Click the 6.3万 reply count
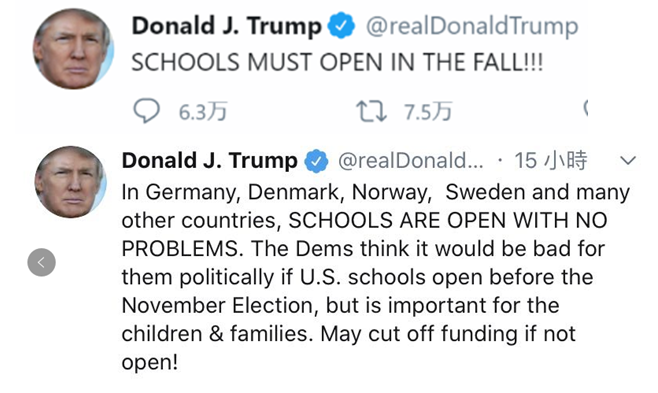 203,112
